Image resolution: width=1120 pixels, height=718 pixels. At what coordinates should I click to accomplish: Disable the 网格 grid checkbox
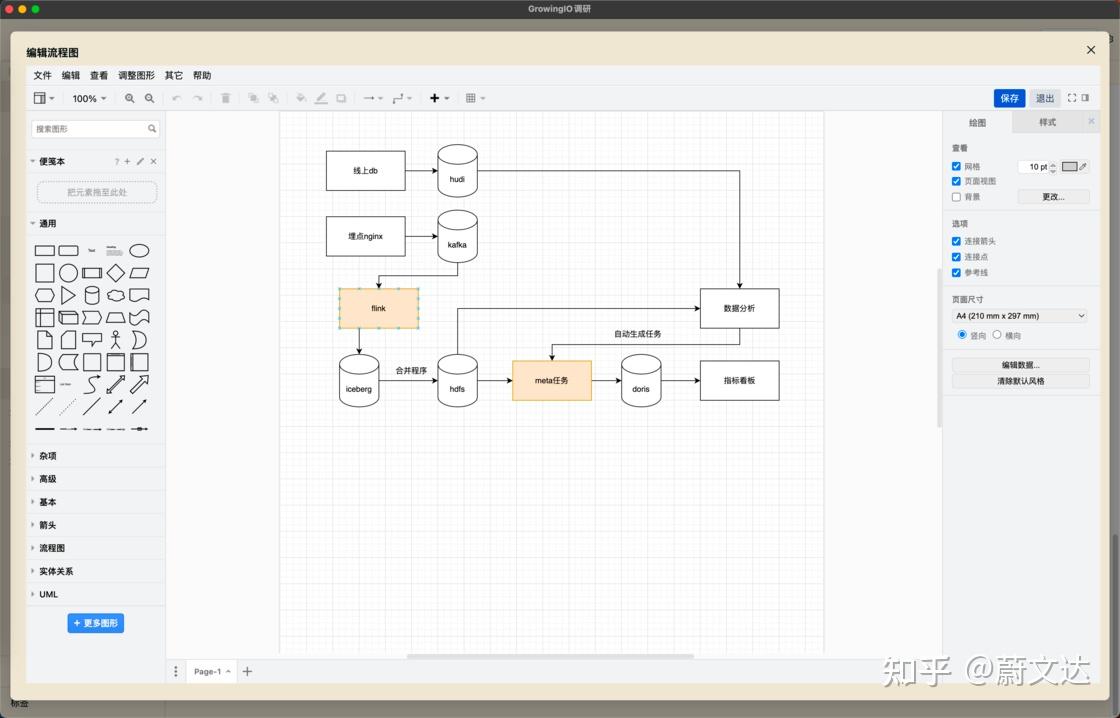[956, 166]
